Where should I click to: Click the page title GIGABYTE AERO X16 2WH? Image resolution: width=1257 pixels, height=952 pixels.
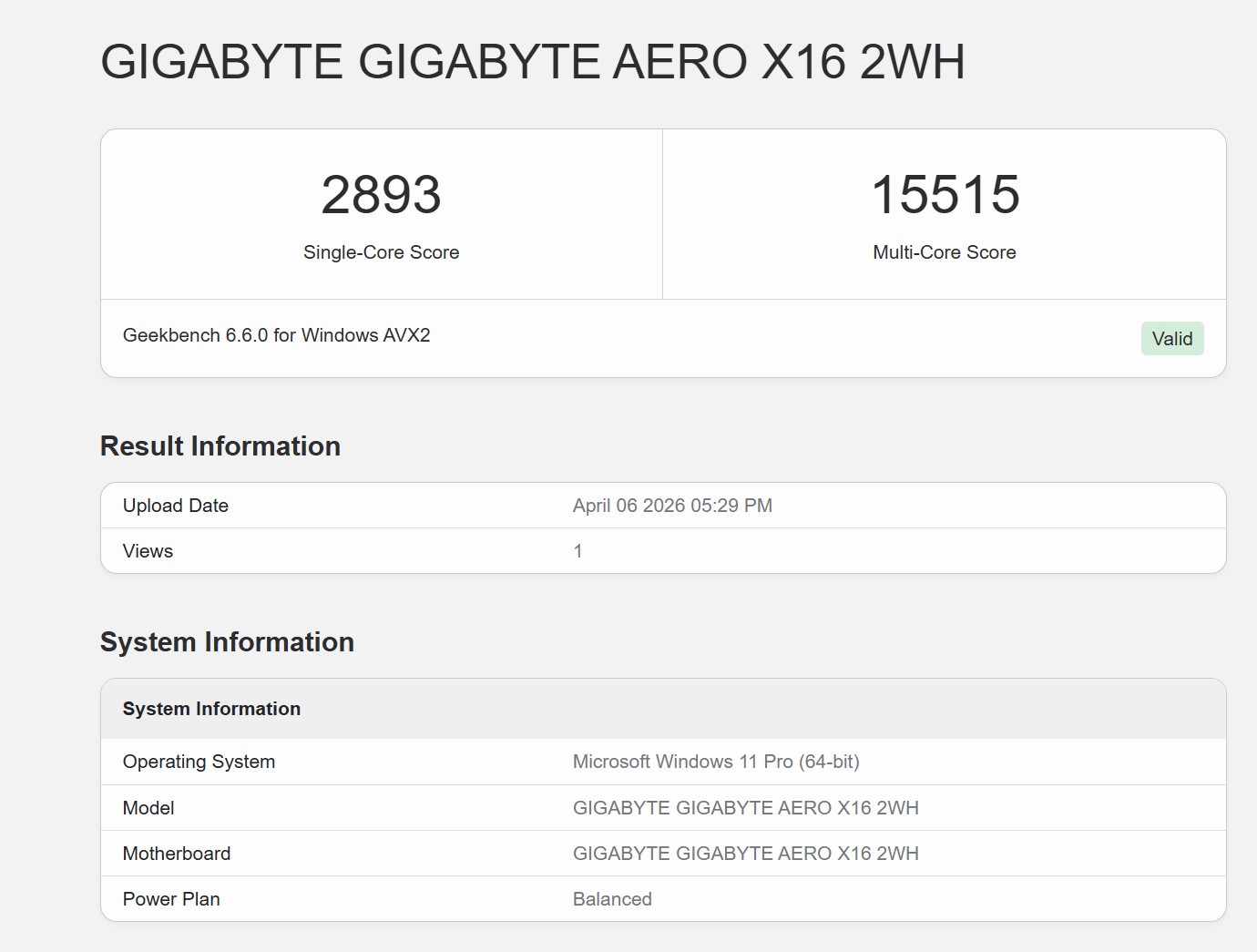tap(532, 62)
